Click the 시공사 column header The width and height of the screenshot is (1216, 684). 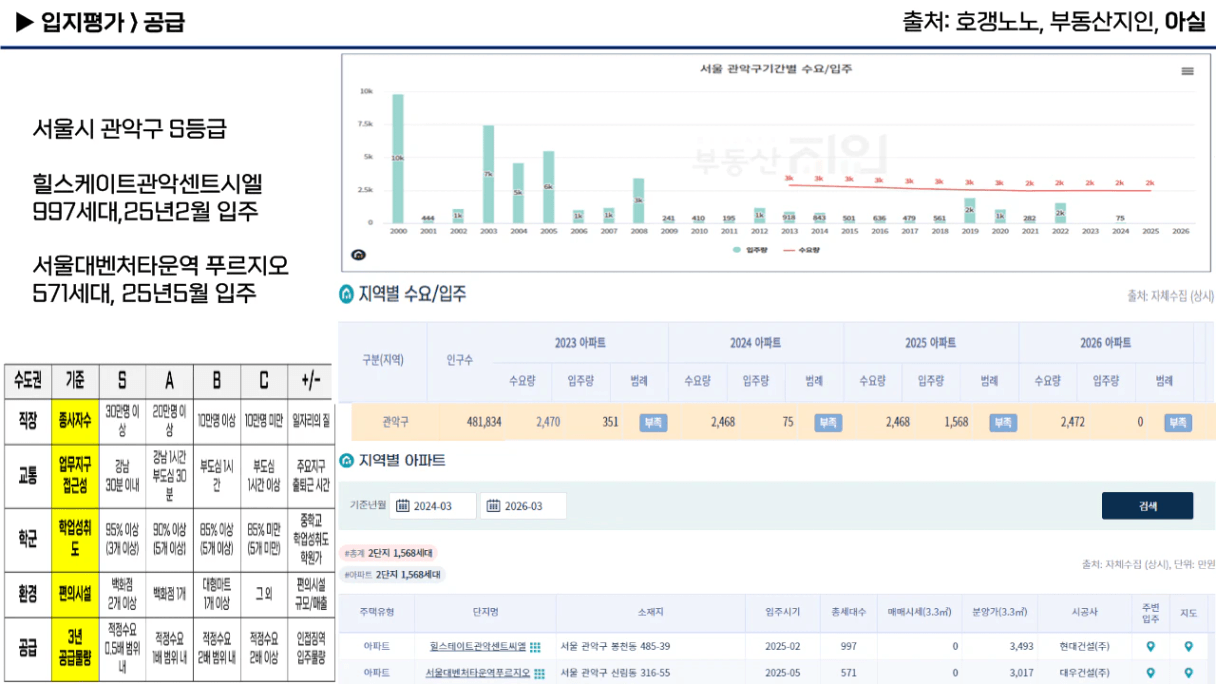click(1085, 612)
